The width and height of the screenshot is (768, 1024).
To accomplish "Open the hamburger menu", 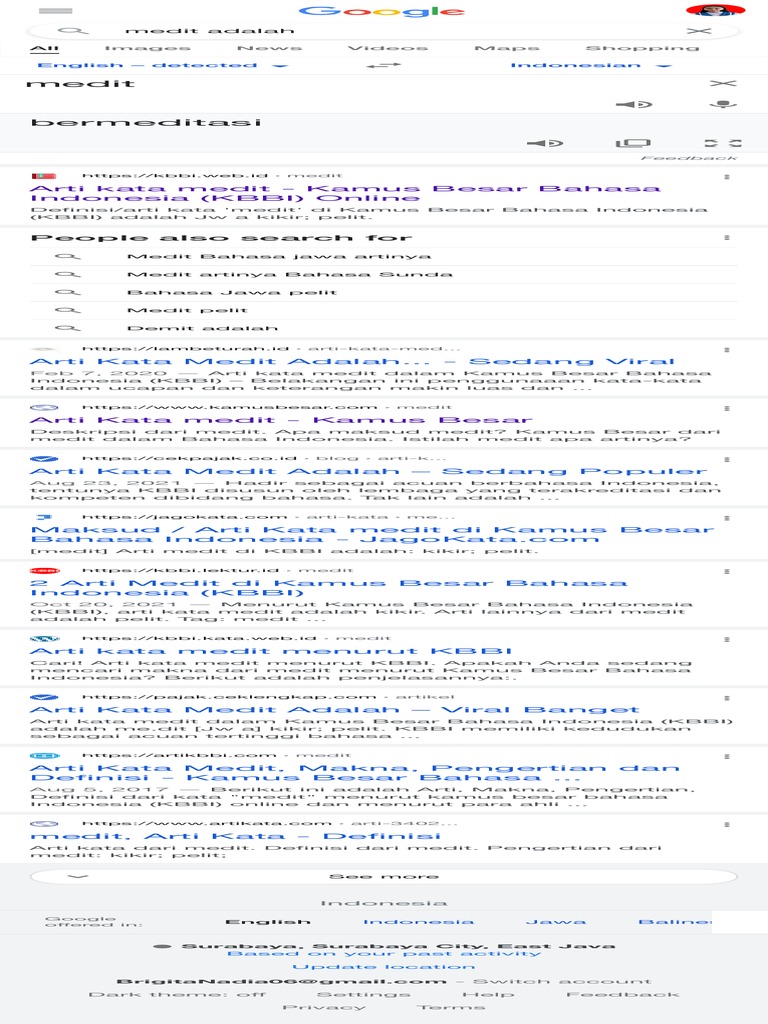I will (x=56, y=11).
